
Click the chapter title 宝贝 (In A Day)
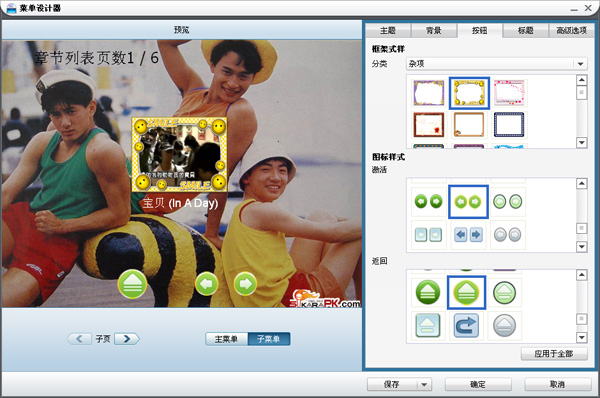(180, 203)
